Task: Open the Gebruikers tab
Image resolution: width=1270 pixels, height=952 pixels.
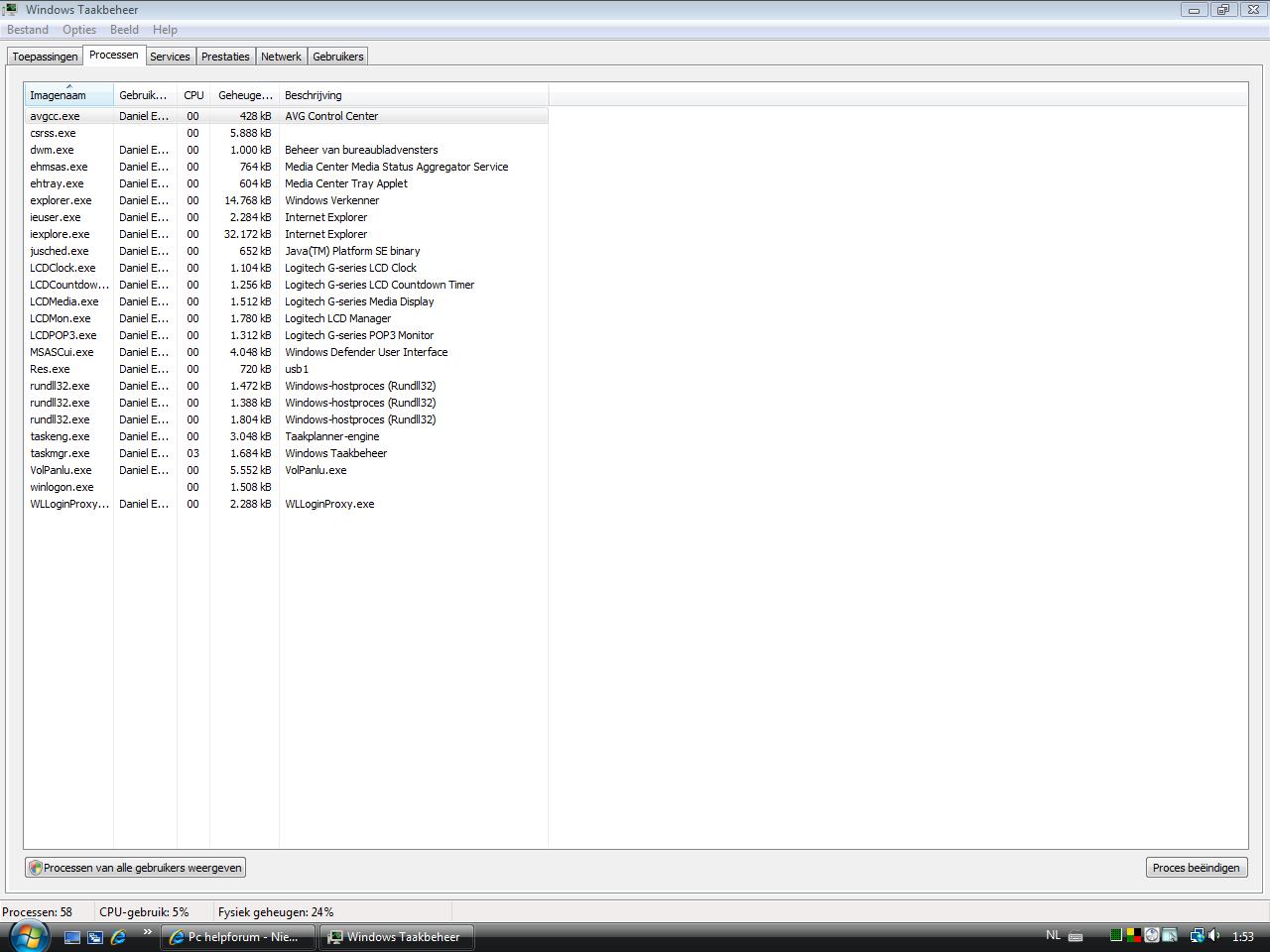Action: point(338,57)
